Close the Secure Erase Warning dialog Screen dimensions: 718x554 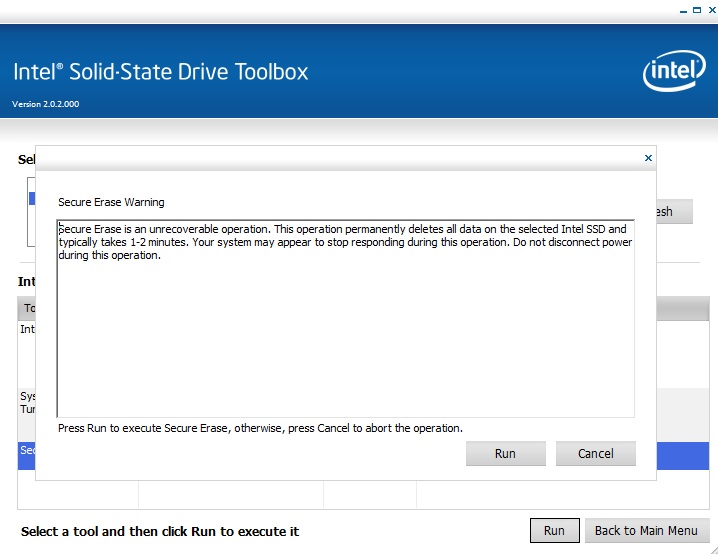pyautogui.click(x=648, y=158)
